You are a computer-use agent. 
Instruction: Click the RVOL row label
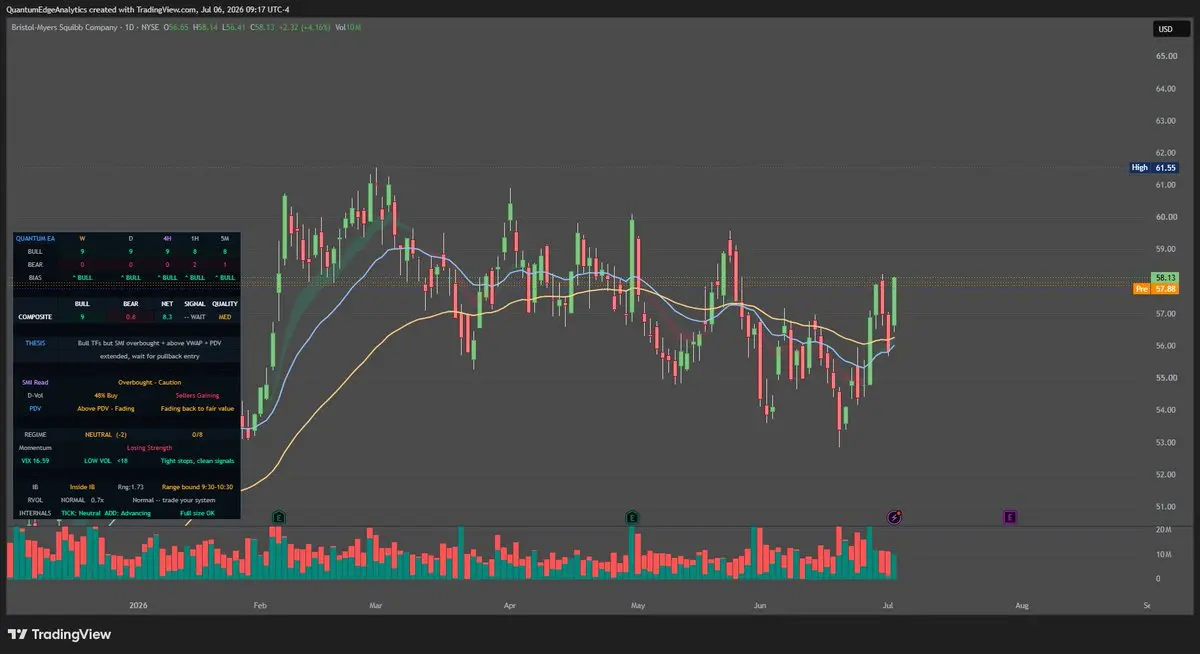(35, 500)
